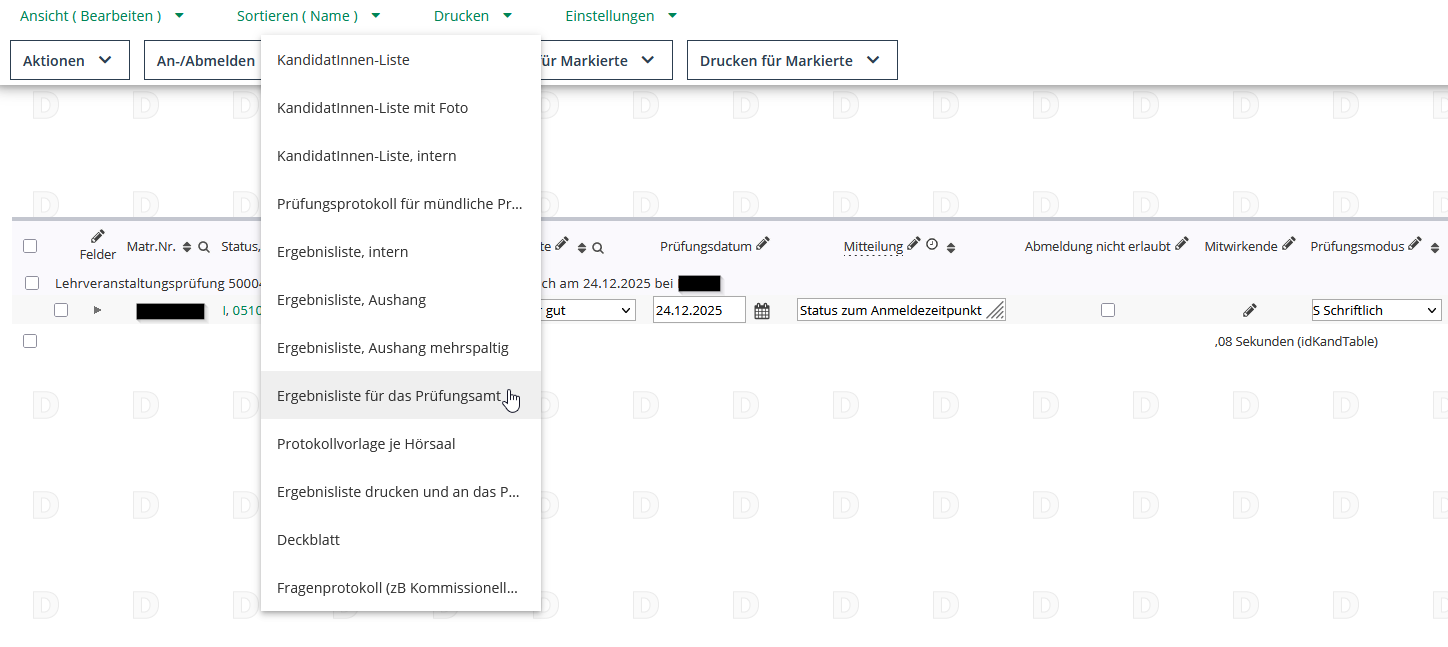Click clock icon beside Mitteilung header
This screenshot has width=1448, height=647.
(x=932, y=245)
